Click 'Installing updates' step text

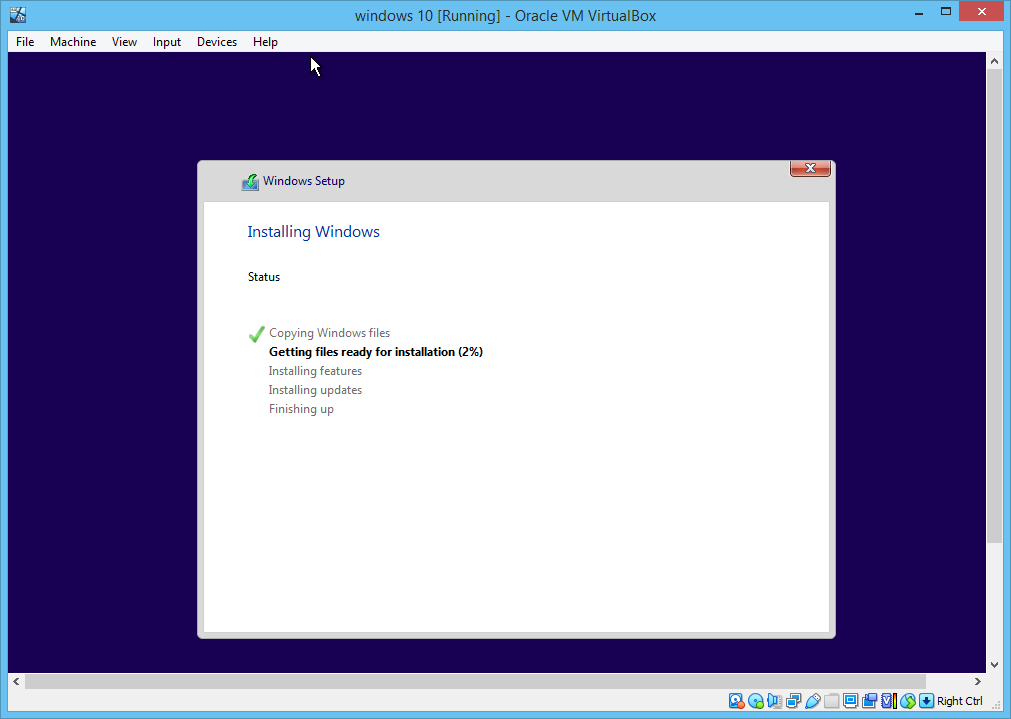(x=315, y=390)
